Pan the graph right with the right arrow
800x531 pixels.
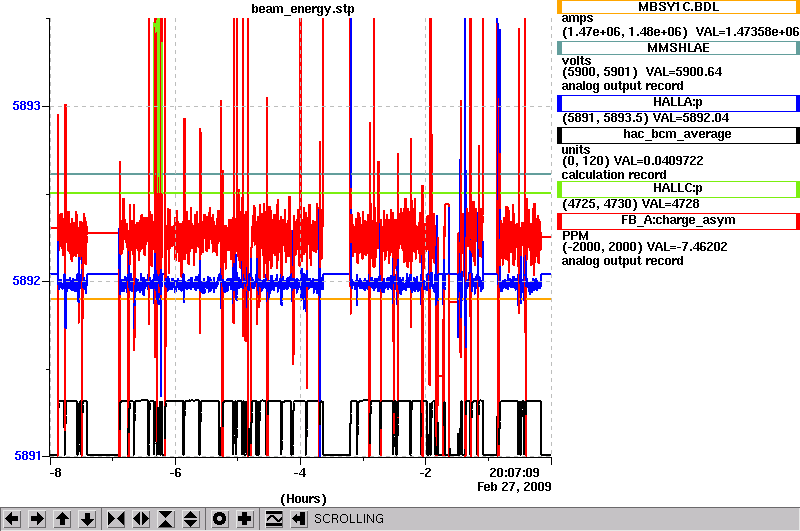(x=37, y=519)
